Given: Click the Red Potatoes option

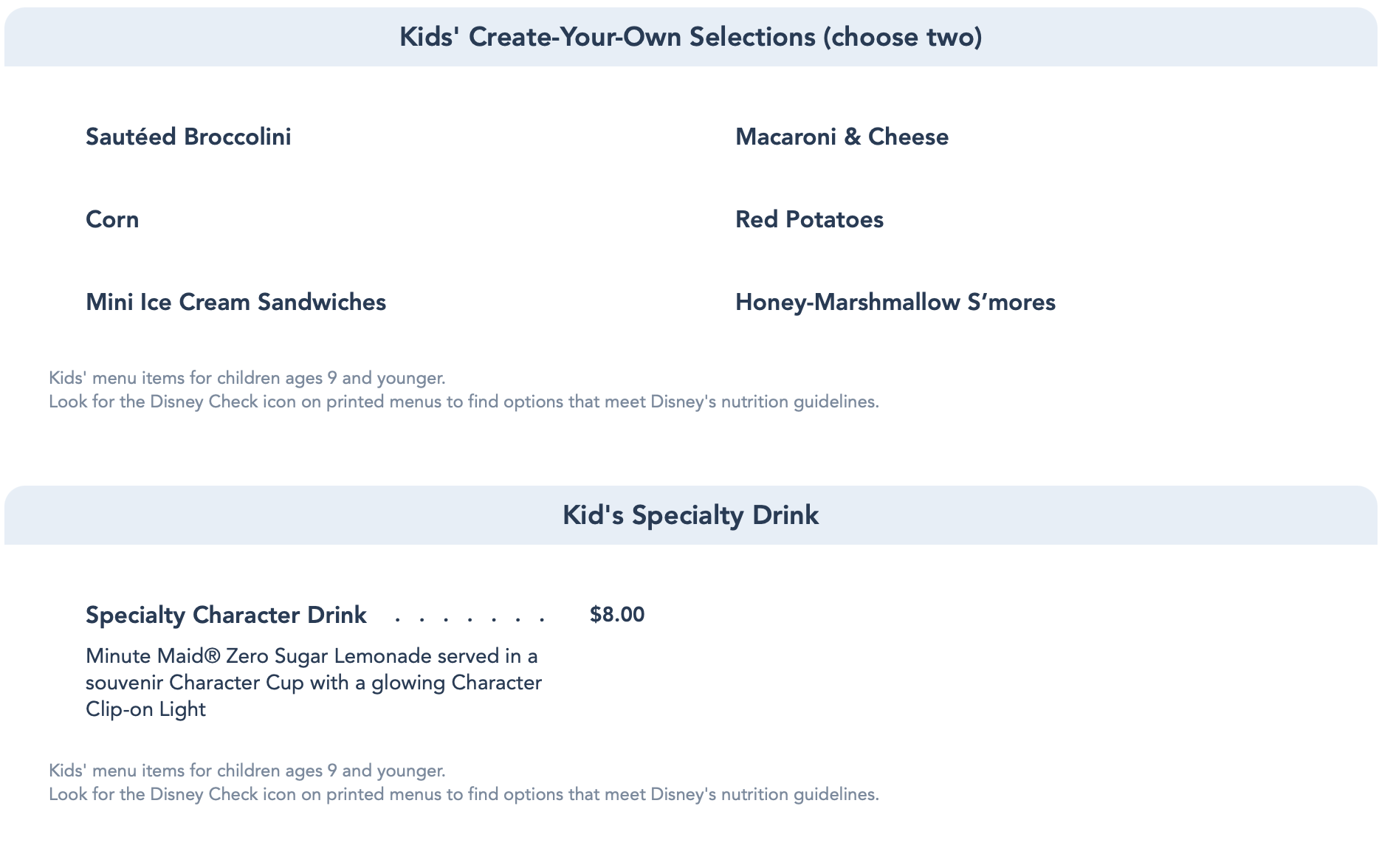Looking at the screenshot, I should pos(809,220).
